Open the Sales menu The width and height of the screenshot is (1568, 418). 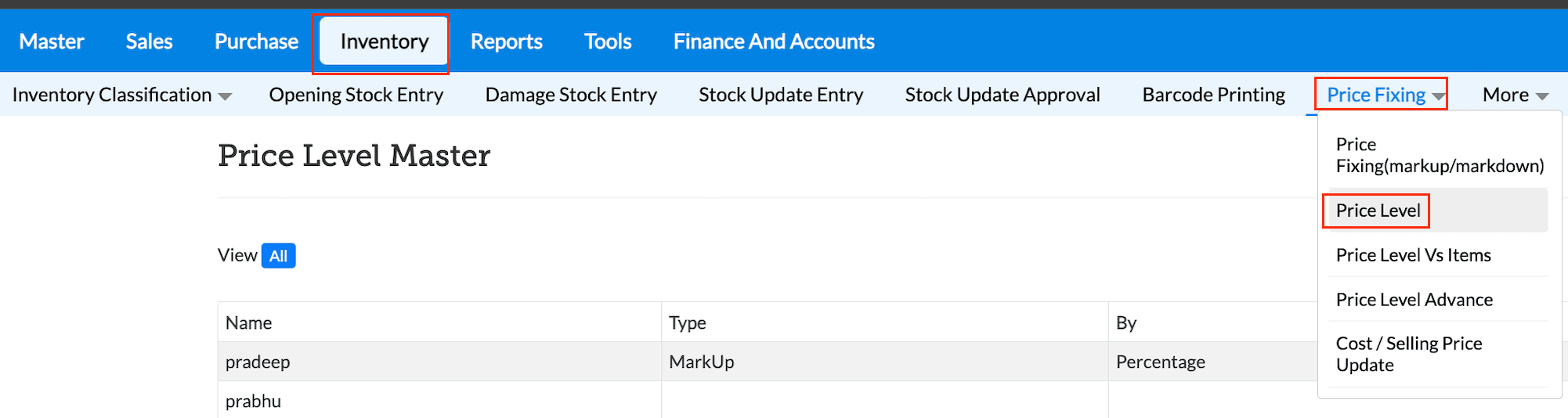click(x=149, y=41)
